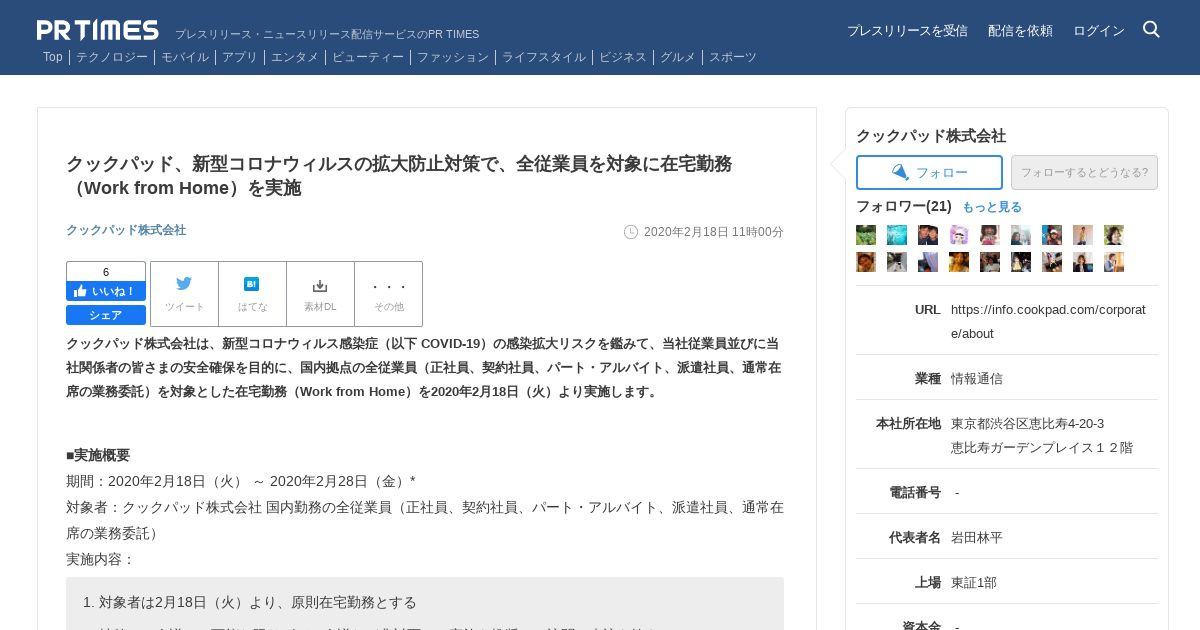Open グルメ category
Image resolution: width=1200 pixels, height=630 pixels.
pos(678,57)
